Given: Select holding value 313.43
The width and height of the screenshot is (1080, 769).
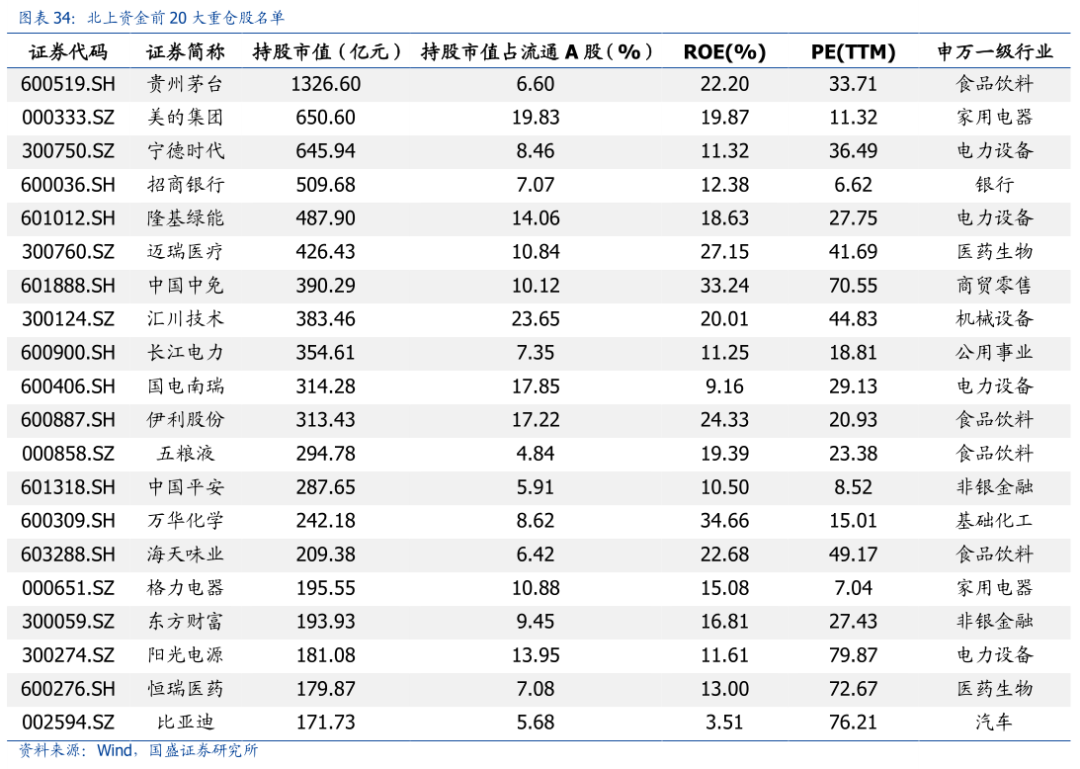Looking at the screenshot, I should (326, 420).
